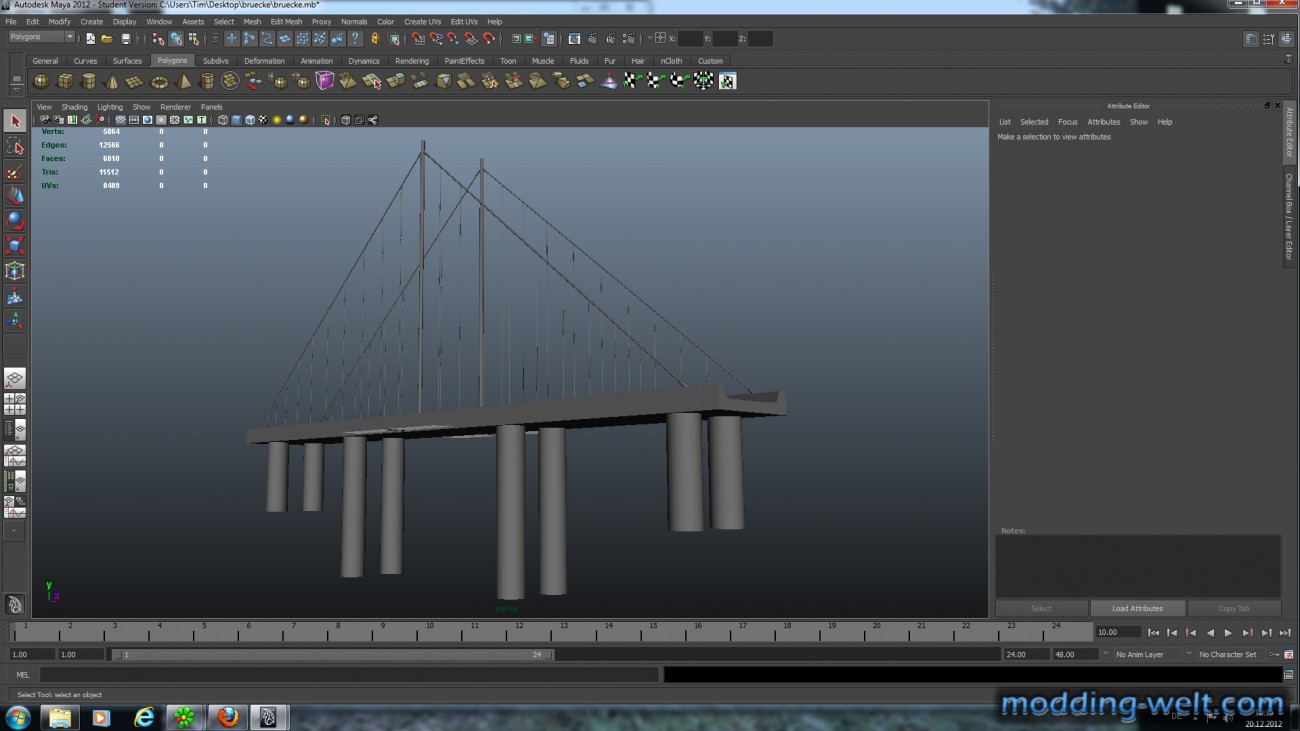Image resolution: width=1300 pixels, height=731 pixels.
Task: Toggle Select by Hierarchy mode
Action: coord(158,39)
